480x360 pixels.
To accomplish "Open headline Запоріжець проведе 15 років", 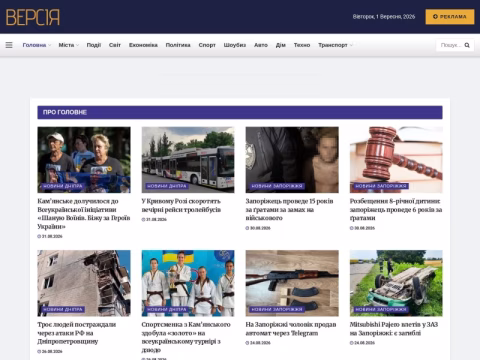I will click(x=289, y=210).
